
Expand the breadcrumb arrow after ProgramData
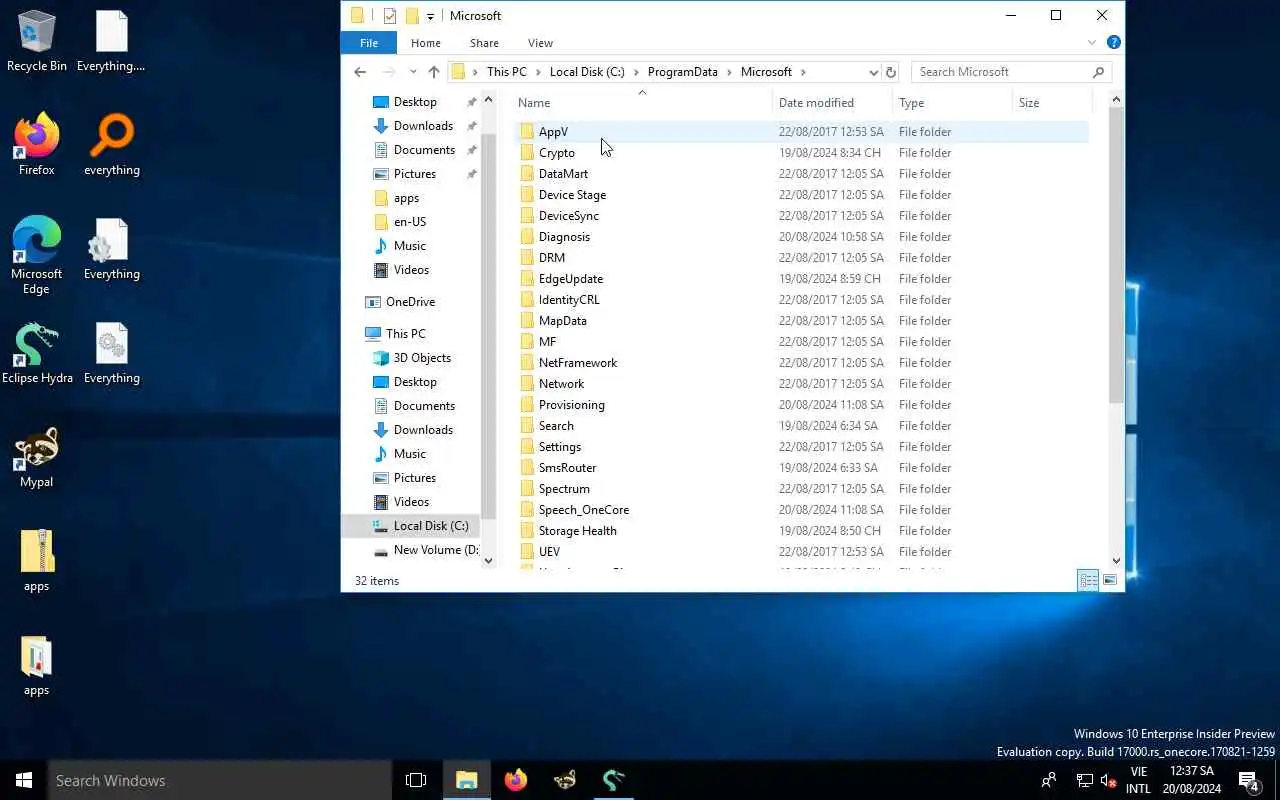729,72
